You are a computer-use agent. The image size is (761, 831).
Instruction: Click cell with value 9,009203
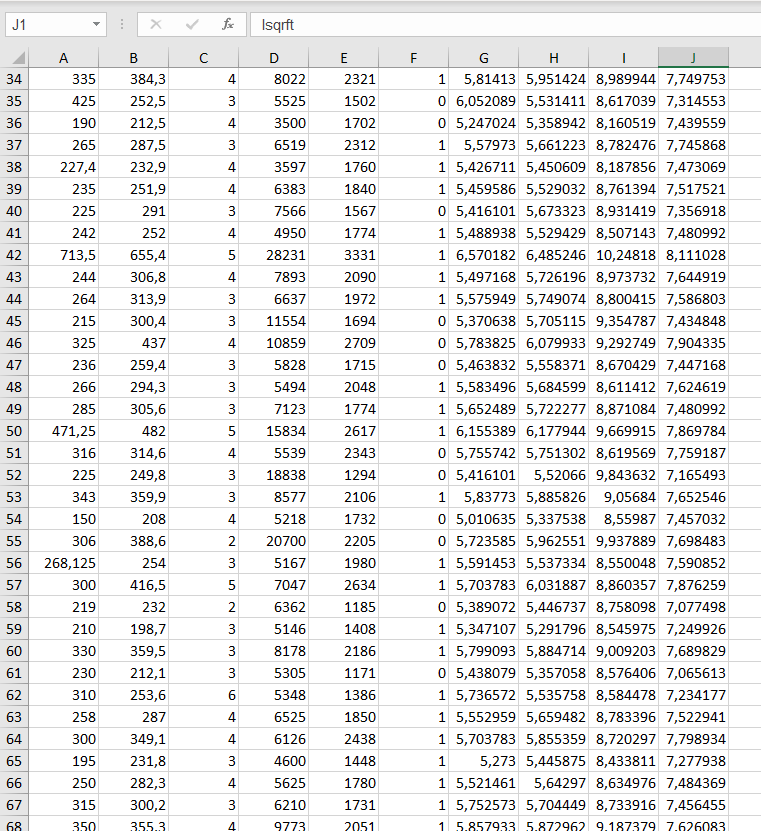click(x=623, y=651)
